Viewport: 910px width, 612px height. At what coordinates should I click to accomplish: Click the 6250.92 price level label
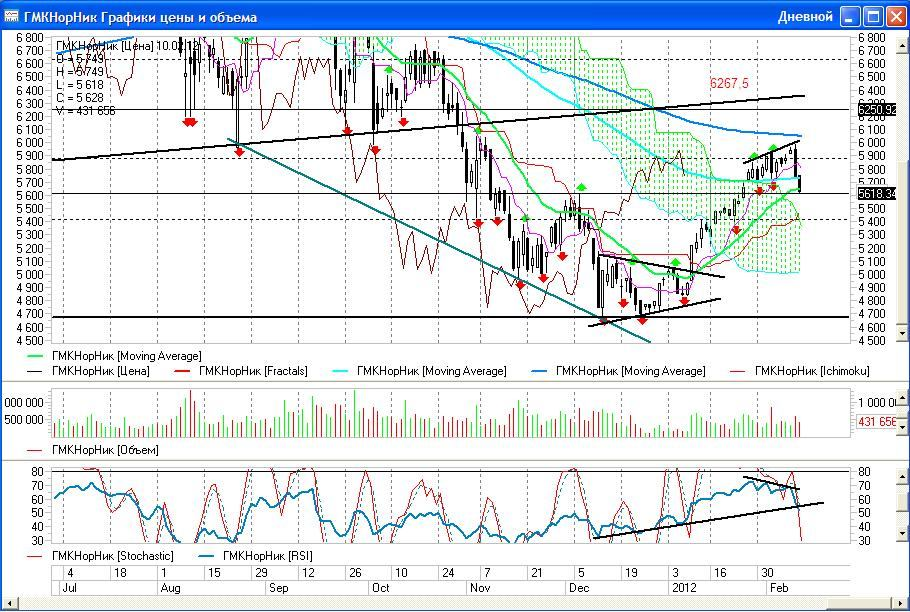click(877, 109)
